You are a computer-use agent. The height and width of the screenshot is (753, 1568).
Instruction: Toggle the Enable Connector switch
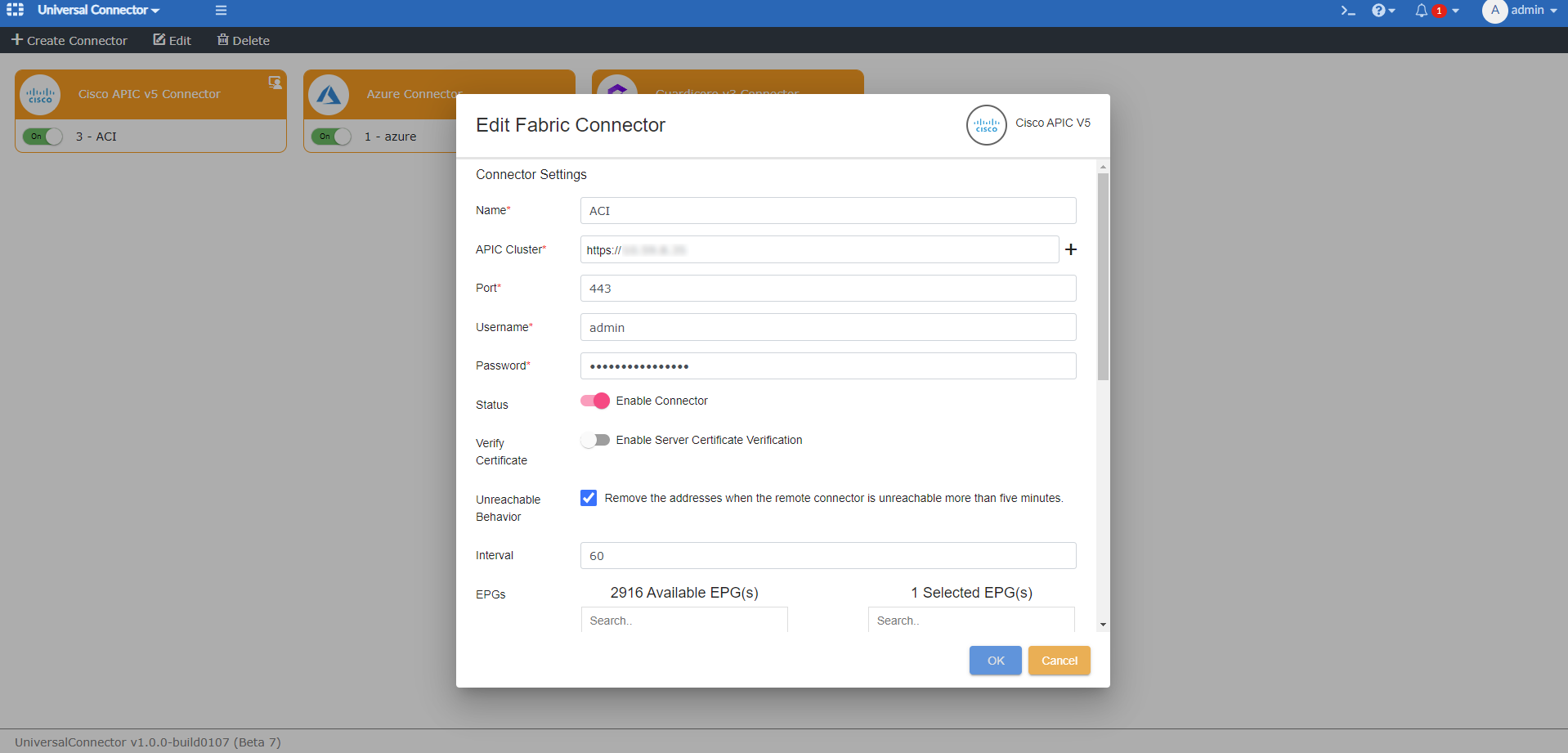[595, 401]
